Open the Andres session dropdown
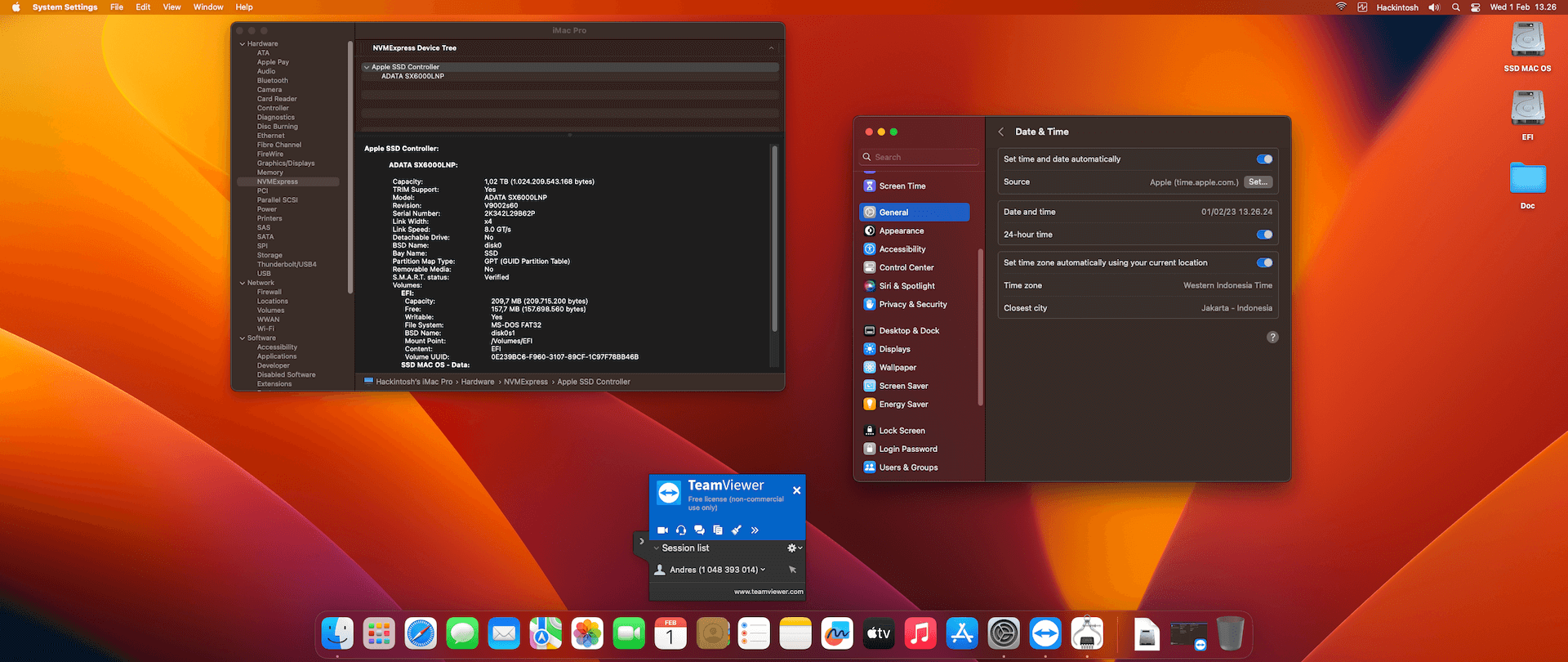 click(x=763, y=570)
